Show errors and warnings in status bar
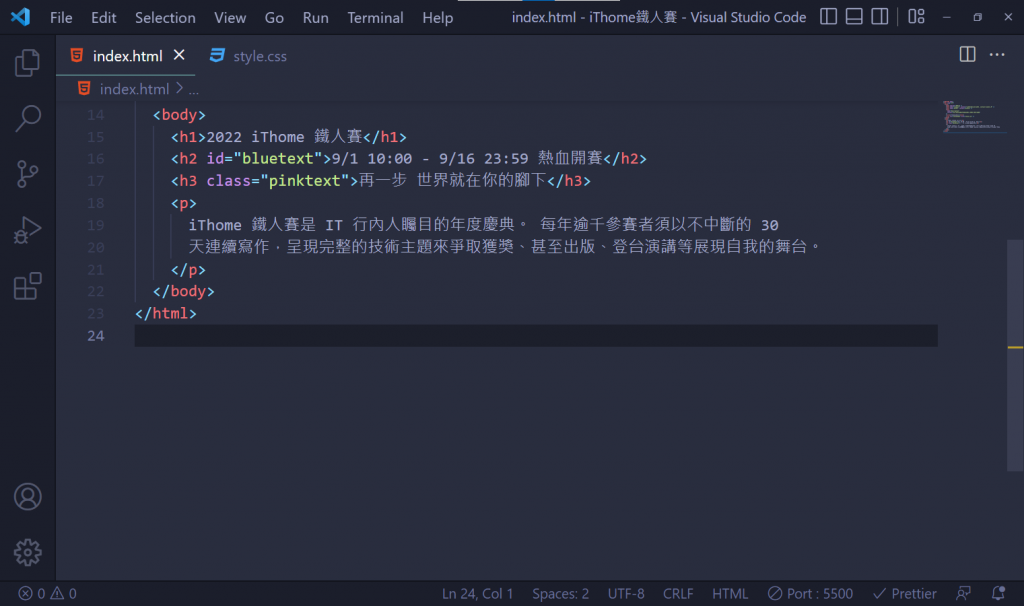Image resolution: width=1024 pixels, height=606 pixels. [47, 594]
